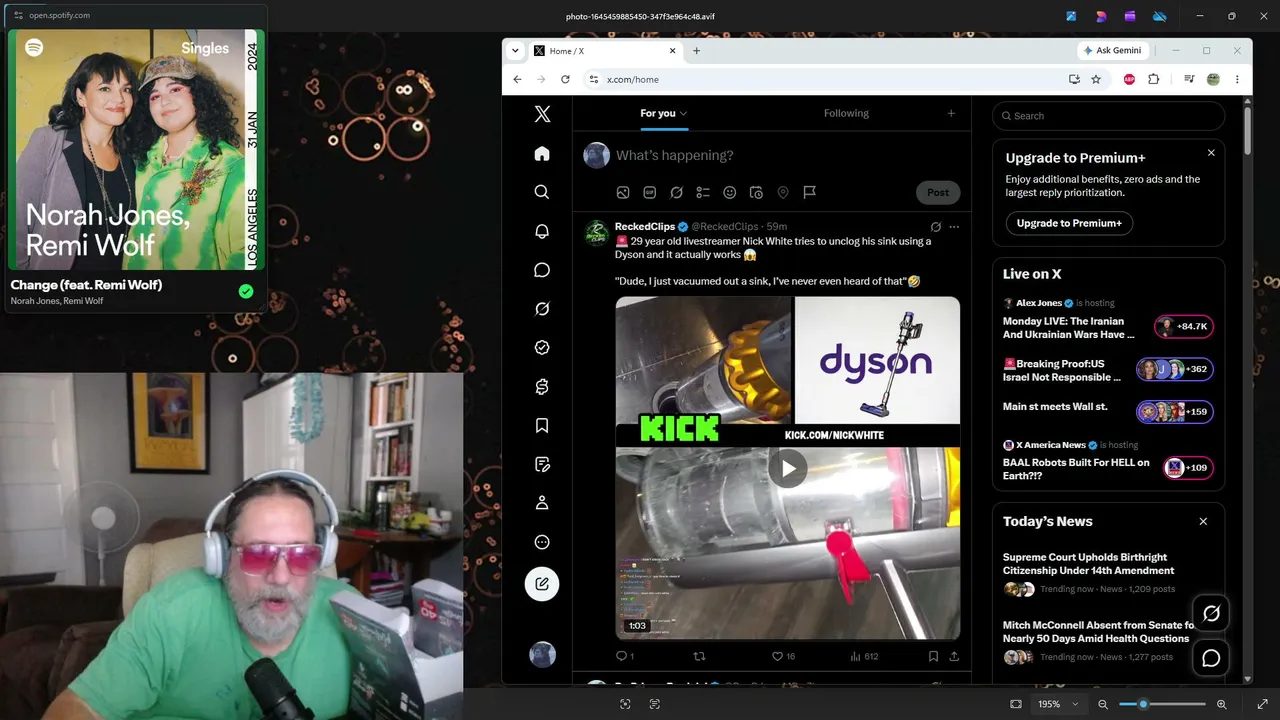
Task: Open Premium verified badge in X sidebar
Action: point(542,348)
